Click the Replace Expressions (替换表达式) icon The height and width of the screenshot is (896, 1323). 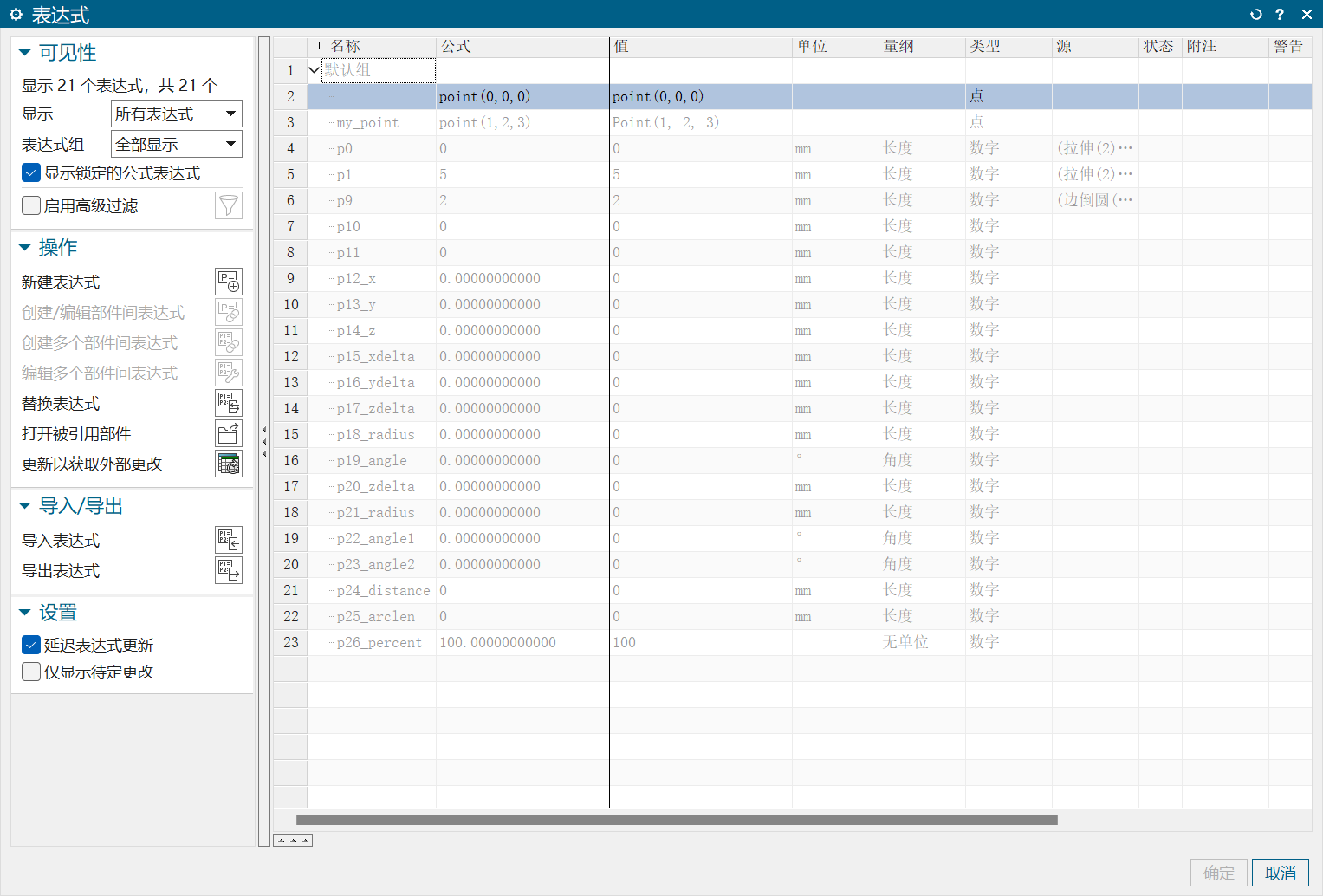(229, 403)
